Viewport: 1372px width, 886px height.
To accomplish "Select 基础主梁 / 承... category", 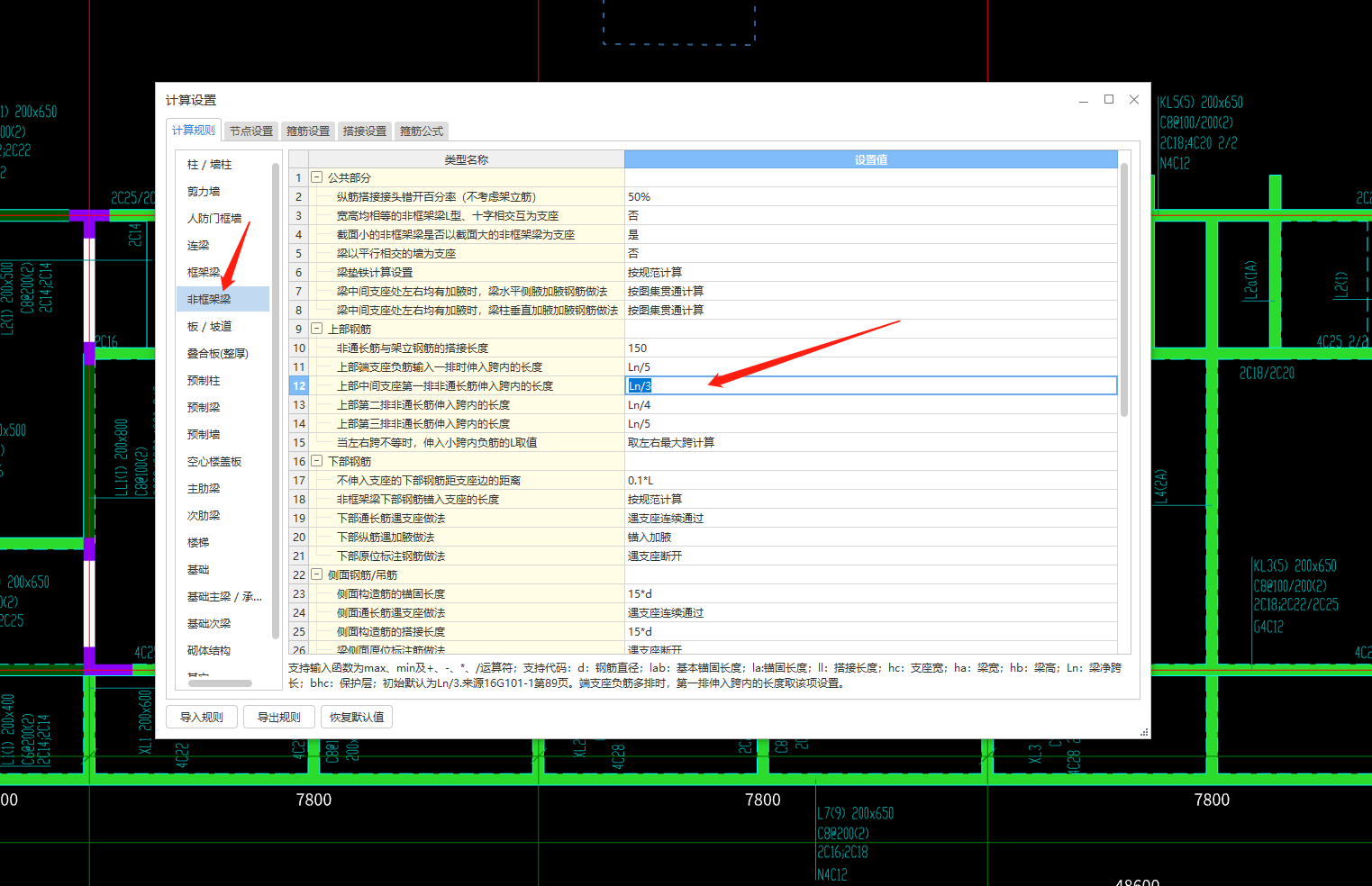I will (223, 597).
